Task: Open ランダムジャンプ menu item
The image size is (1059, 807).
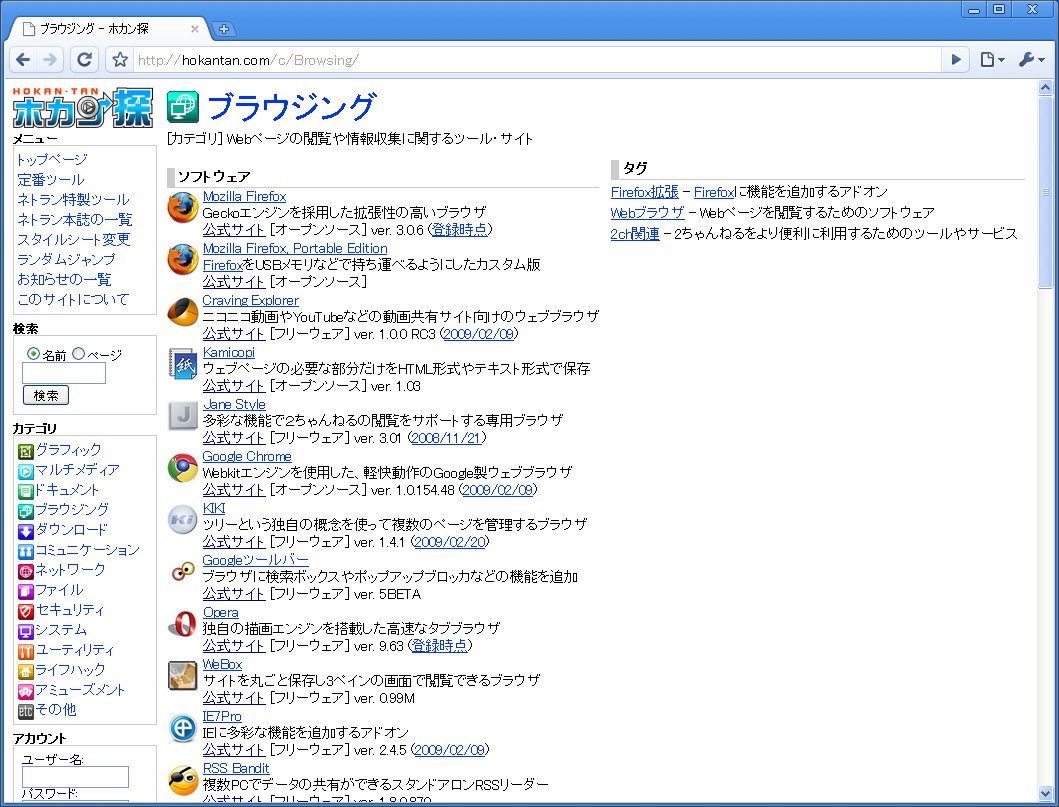Action: pyautogui.click(x=66, y=259)
